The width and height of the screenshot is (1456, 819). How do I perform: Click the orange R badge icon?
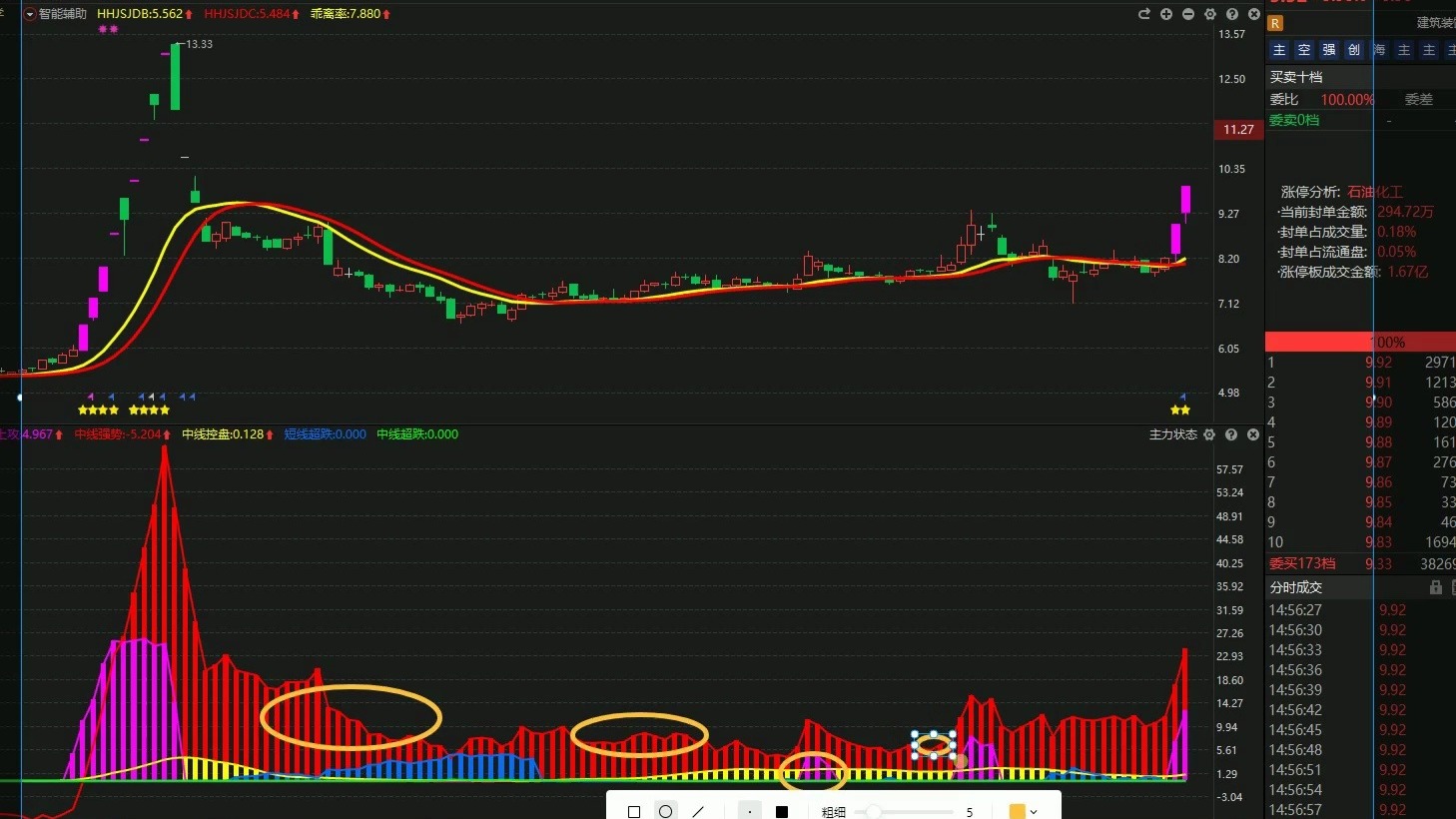click(x=1275, y=23)
